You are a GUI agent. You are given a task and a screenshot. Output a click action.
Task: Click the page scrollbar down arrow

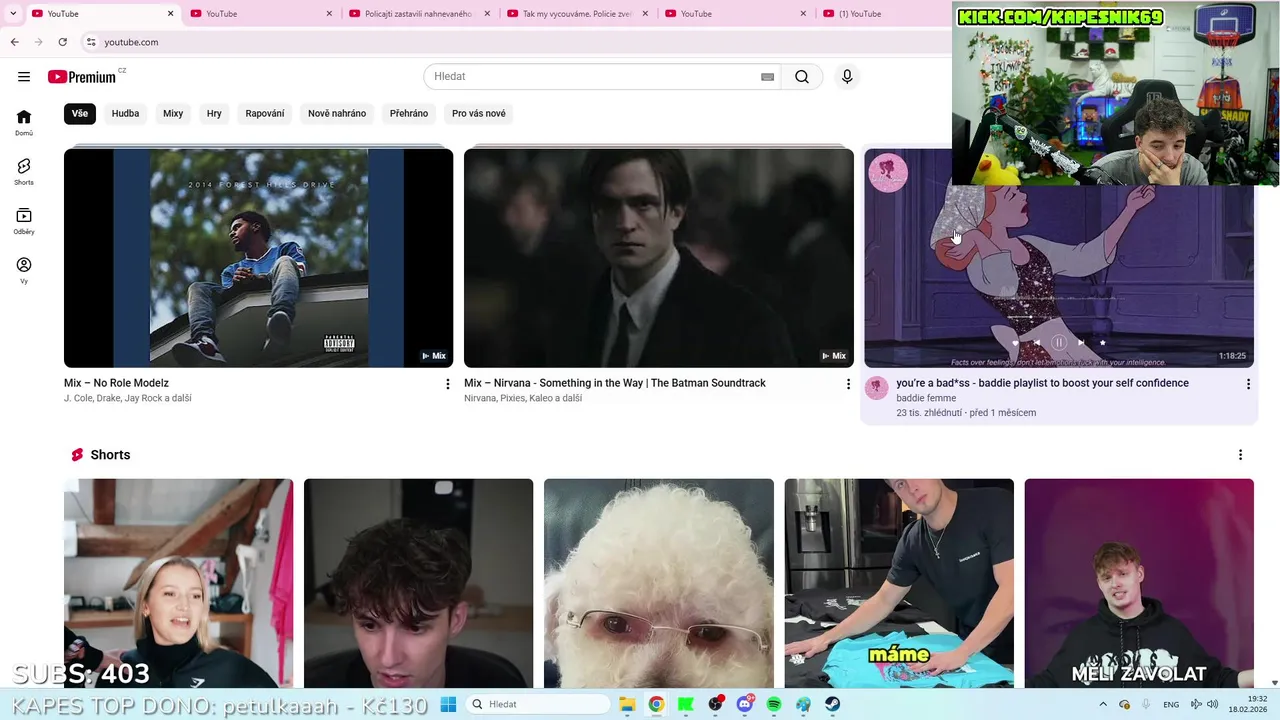[x=1274, y=683]
